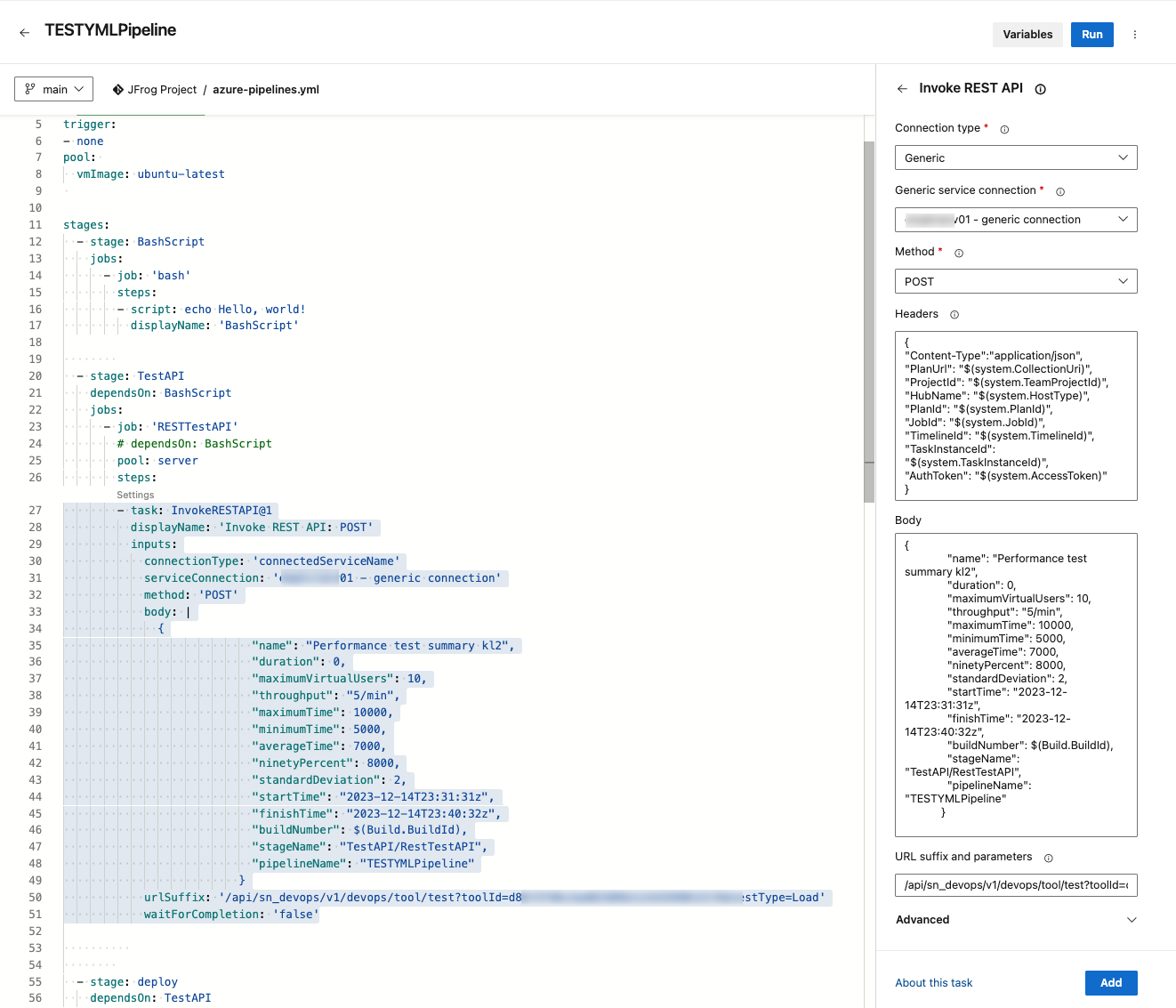1176x1008 pixels.
Task: Open the Variables panel
Action: tap(1027, 35)
